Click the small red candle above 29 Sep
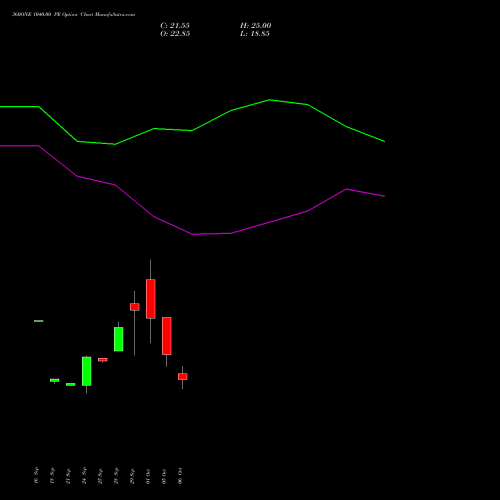Screen dimensions: 500x500 tap(135, 307)
